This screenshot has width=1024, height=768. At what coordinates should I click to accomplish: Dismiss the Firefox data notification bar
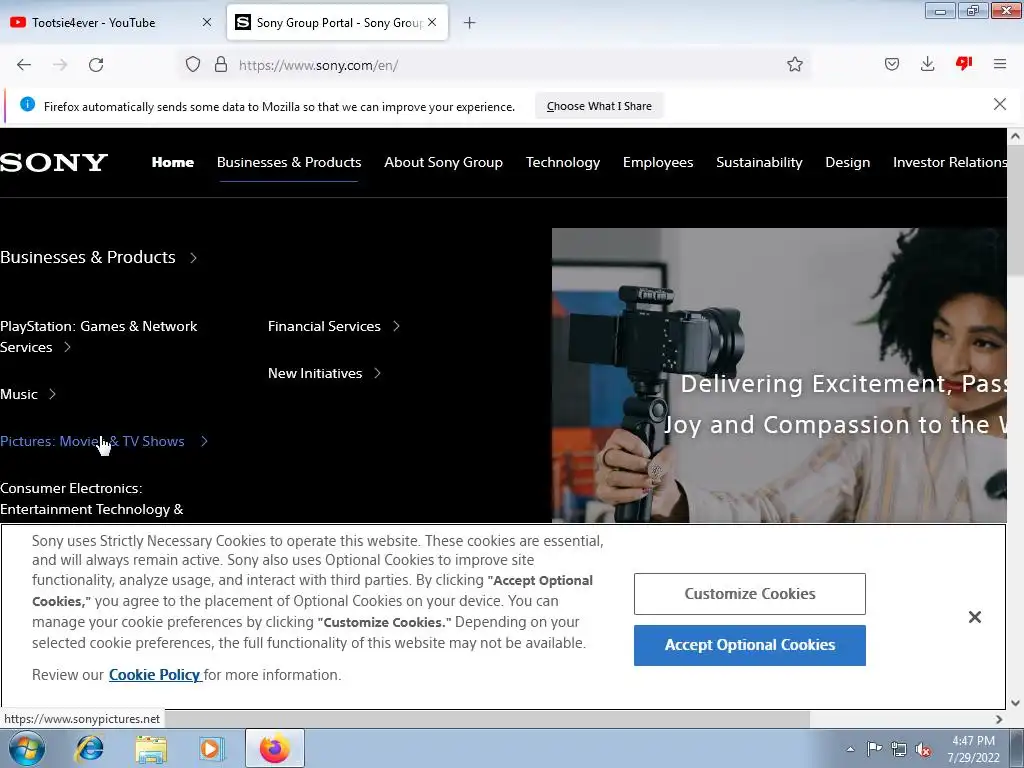(x=1000, y=104)
